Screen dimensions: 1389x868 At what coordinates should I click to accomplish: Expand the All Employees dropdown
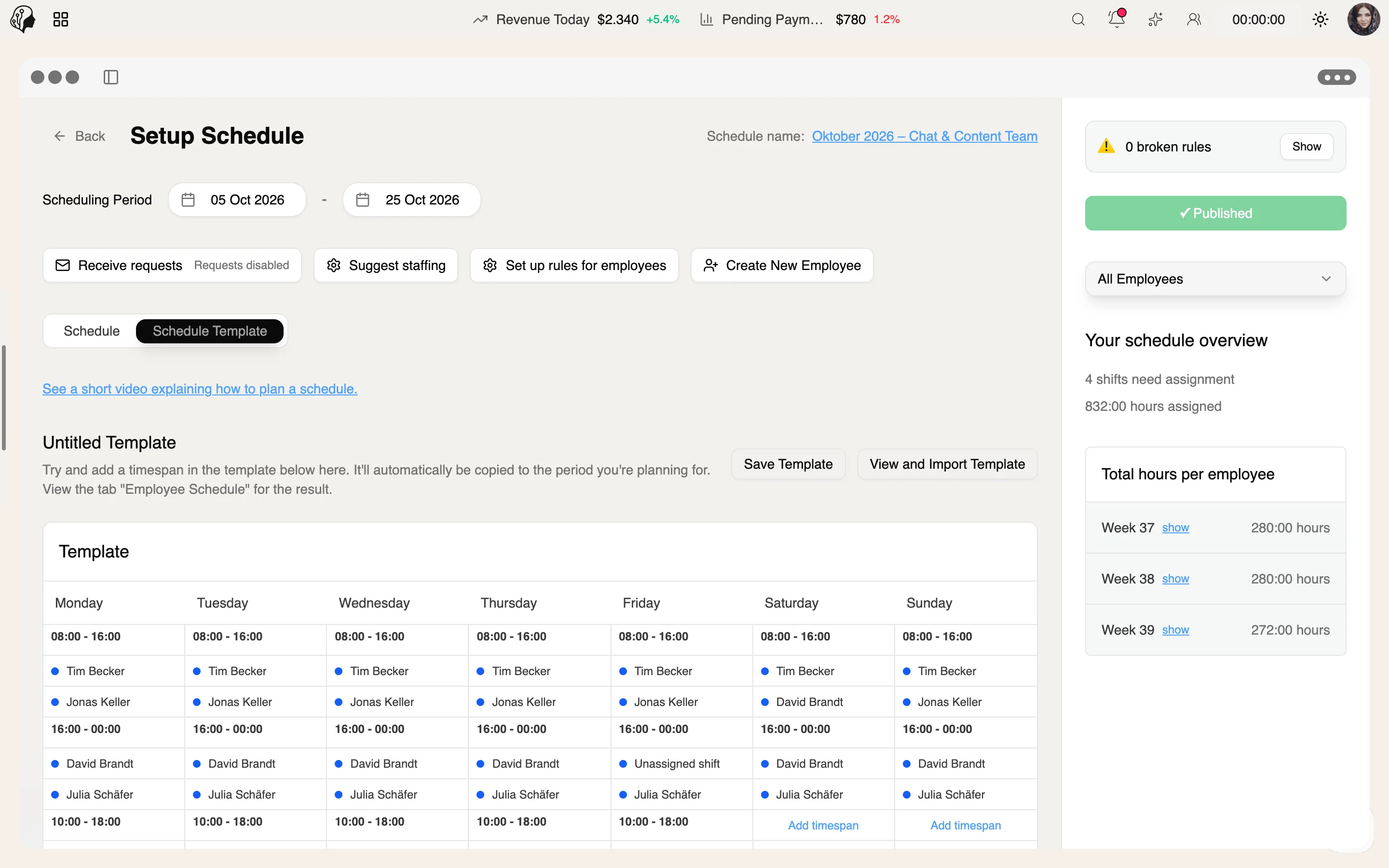1215,279
